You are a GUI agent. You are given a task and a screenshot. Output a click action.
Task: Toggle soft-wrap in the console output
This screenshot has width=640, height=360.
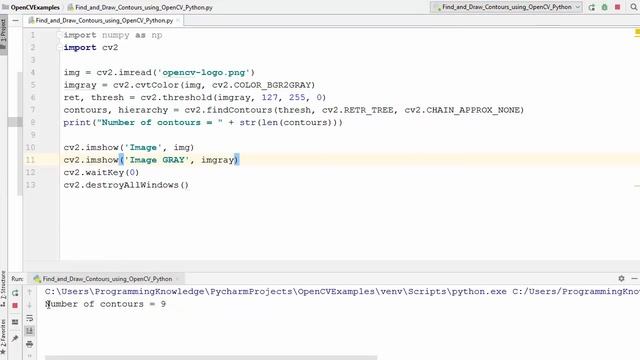[x=29, y=318]
